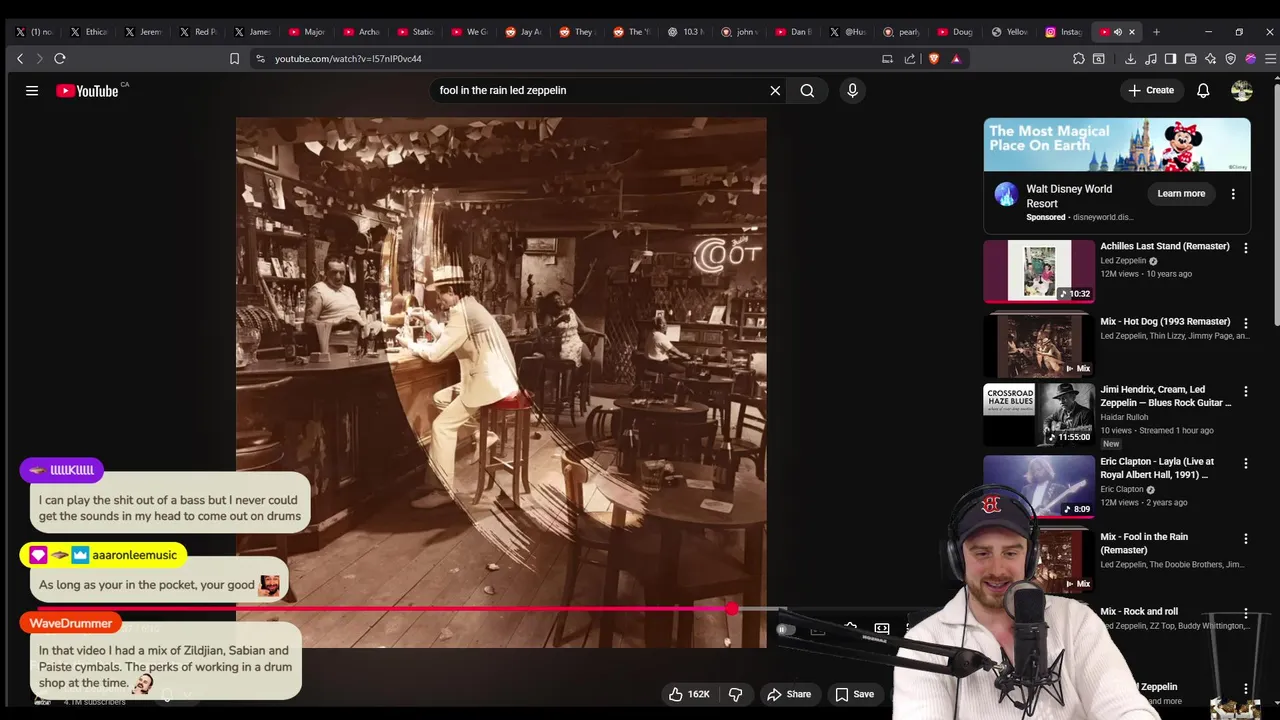The height and width of the screenshot is (720, 1280).
Task: Switch to the 'Yellow' tab
Action: pos(1009,32)
